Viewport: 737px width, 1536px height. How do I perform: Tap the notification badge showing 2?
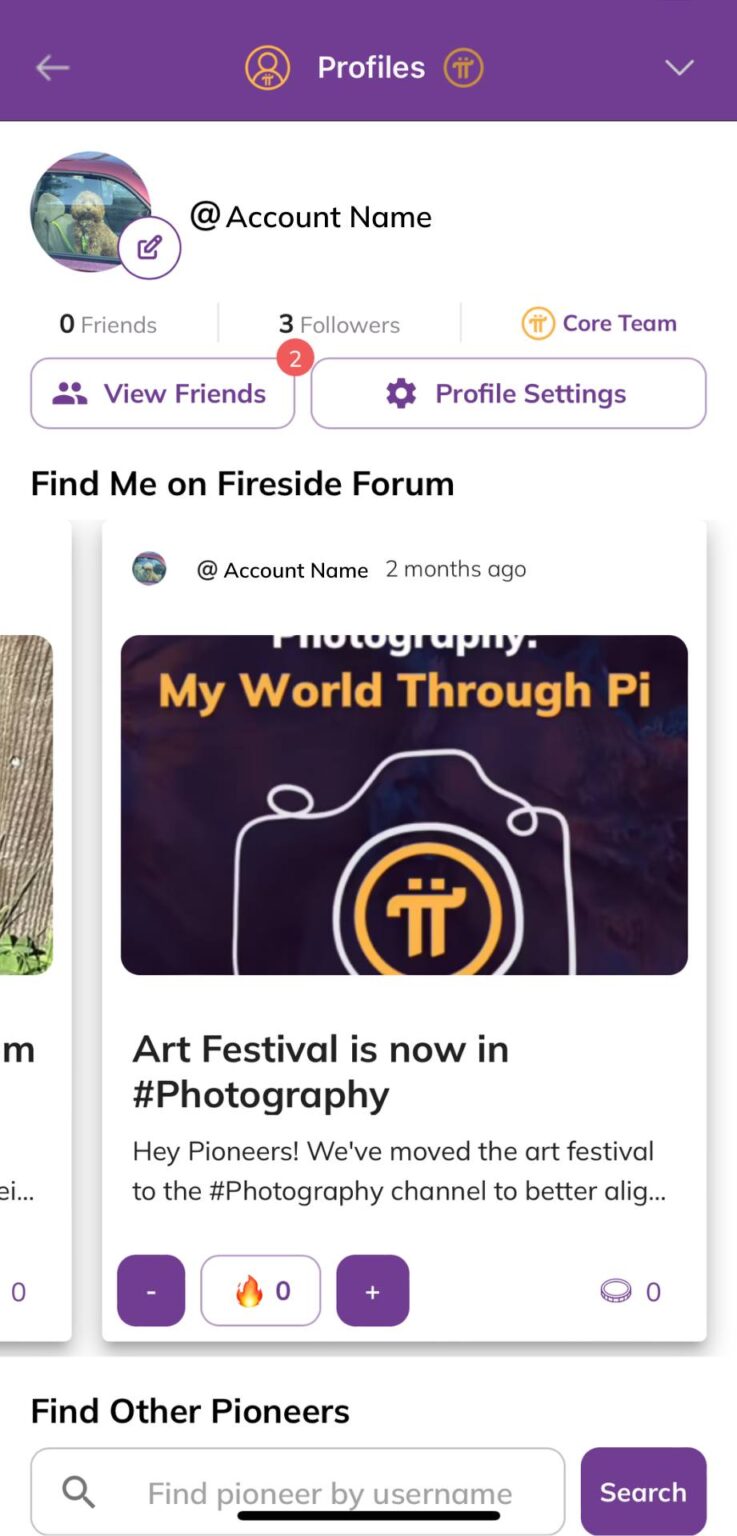click(295, 359)
